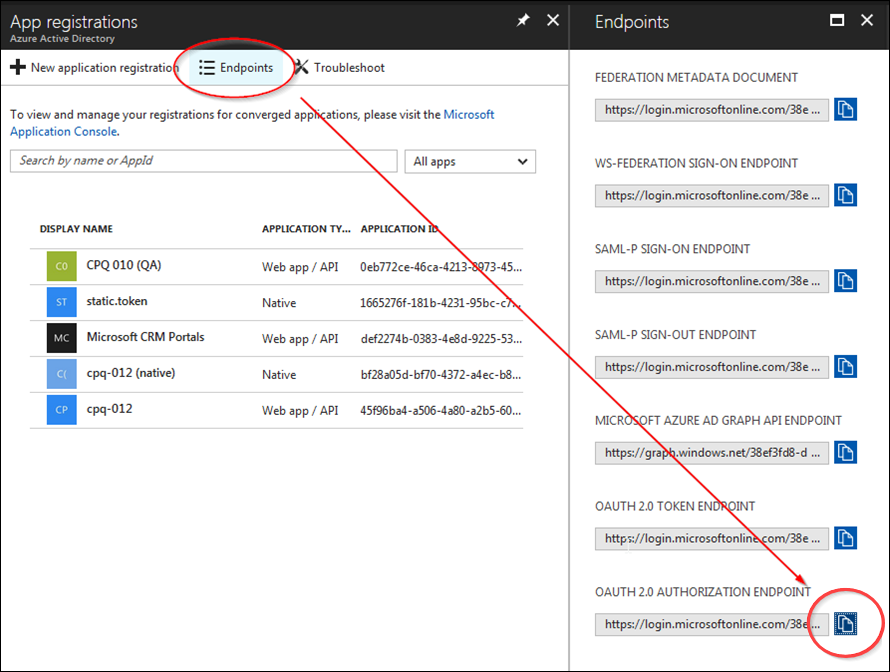The width and height of the screenshot is (890, 672).
Task: Open the Endpoints toolbar item
Action: pyautogui.click(x=236, y=67)
